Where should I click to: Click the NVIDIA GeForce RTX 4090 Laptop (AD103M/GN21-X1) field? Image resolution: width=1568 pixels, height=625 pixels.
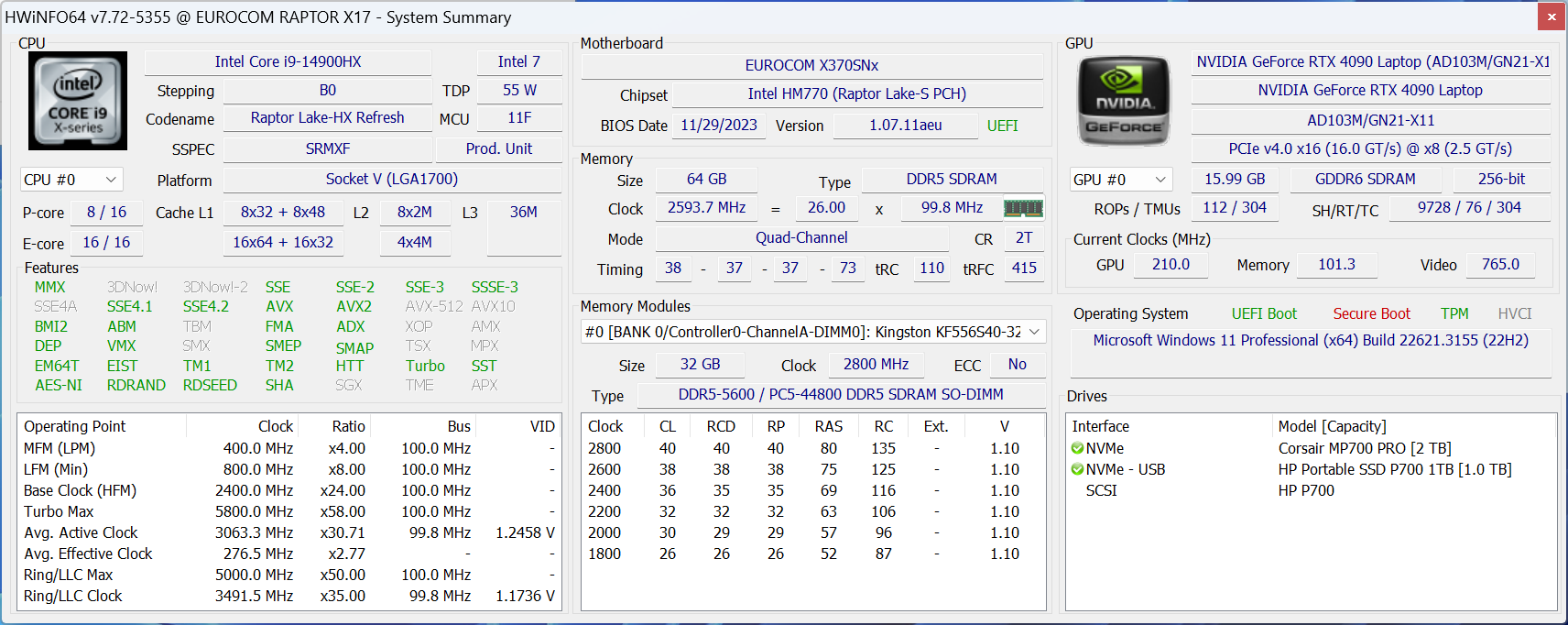point(1372,61)
